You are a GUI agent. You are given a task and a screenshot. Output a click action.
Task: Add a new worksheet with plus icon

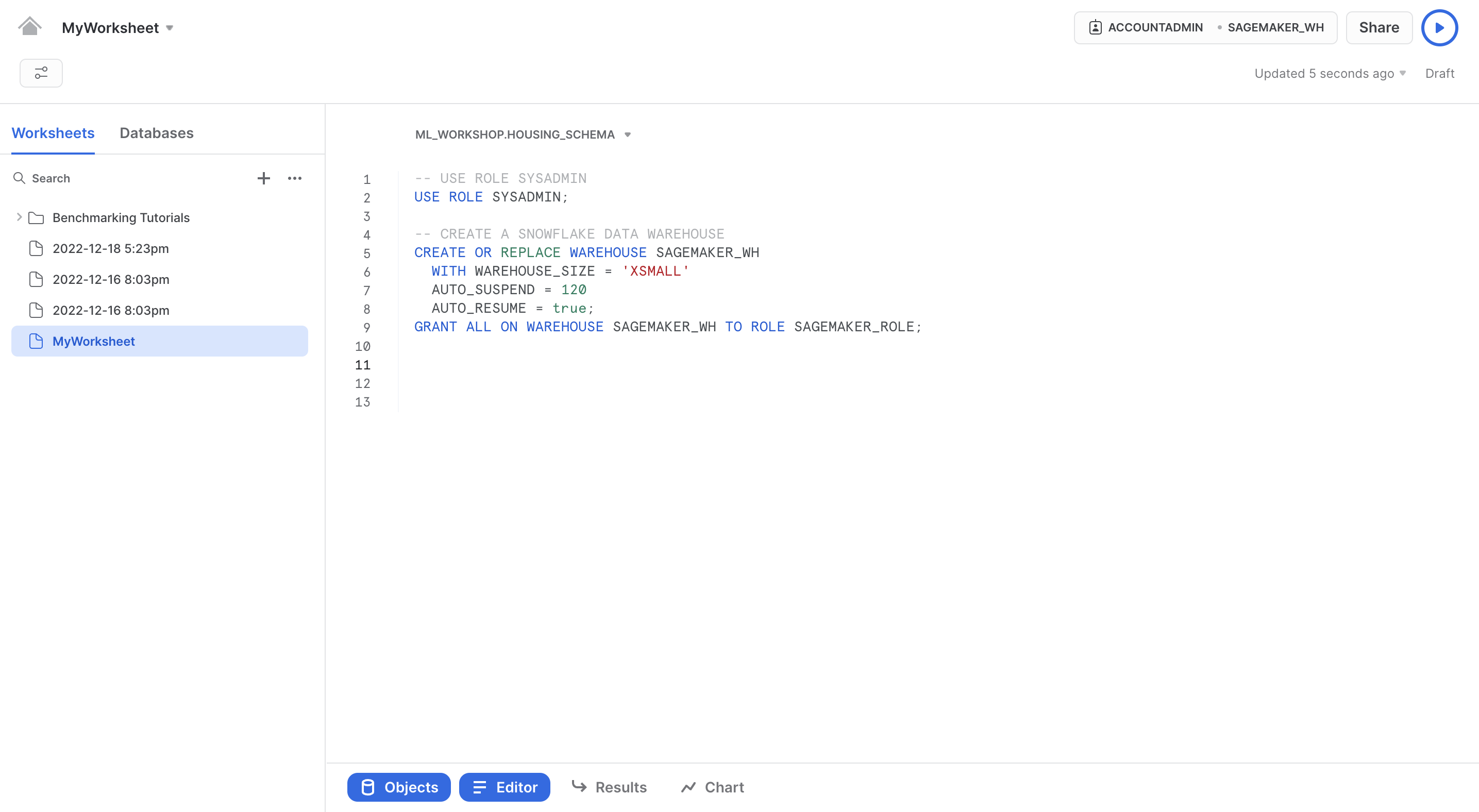click(x=263, y=178)
